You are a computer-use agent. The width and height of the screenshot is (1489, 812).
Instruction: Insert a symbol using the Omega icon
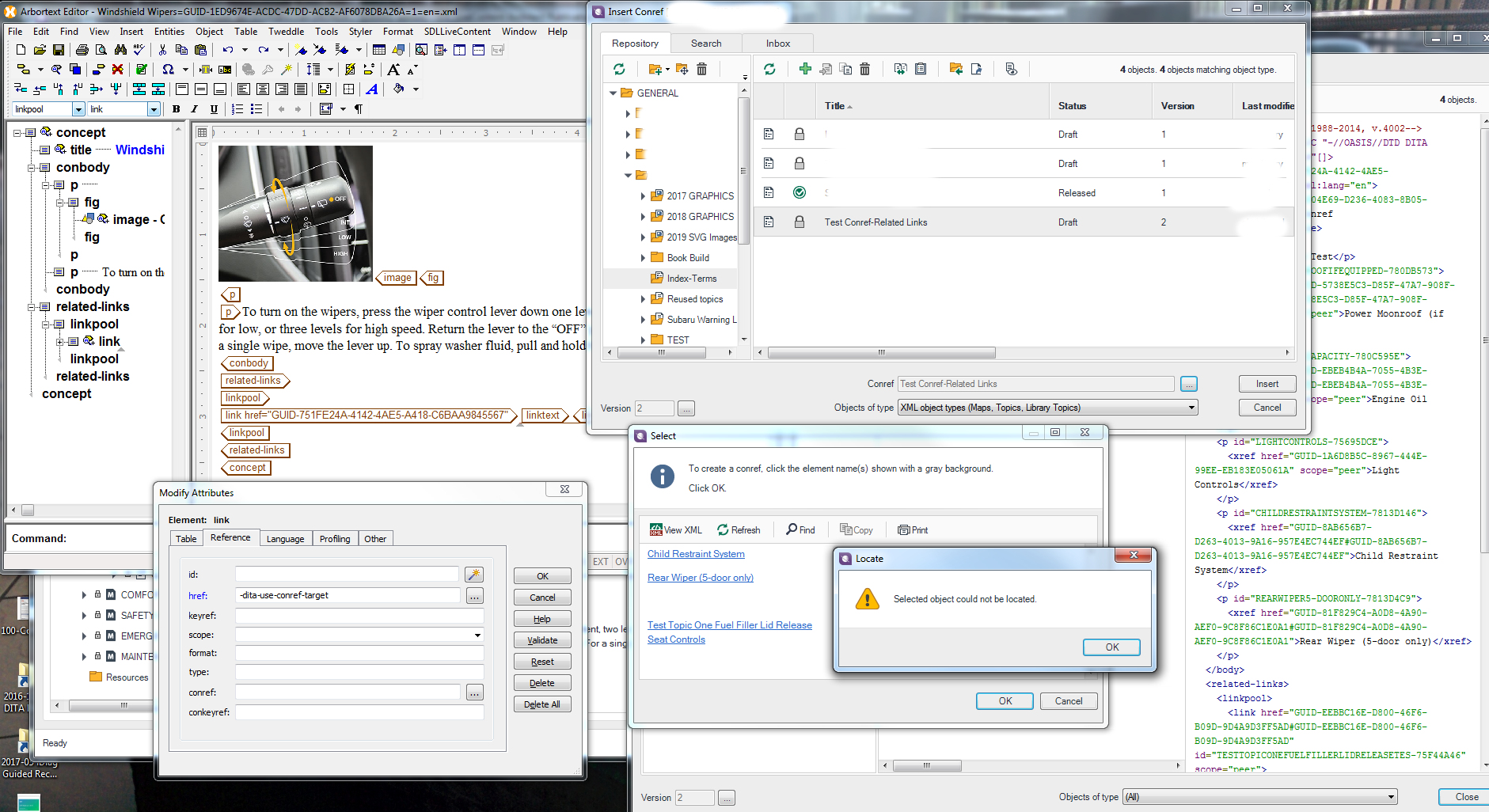[168, 70]
